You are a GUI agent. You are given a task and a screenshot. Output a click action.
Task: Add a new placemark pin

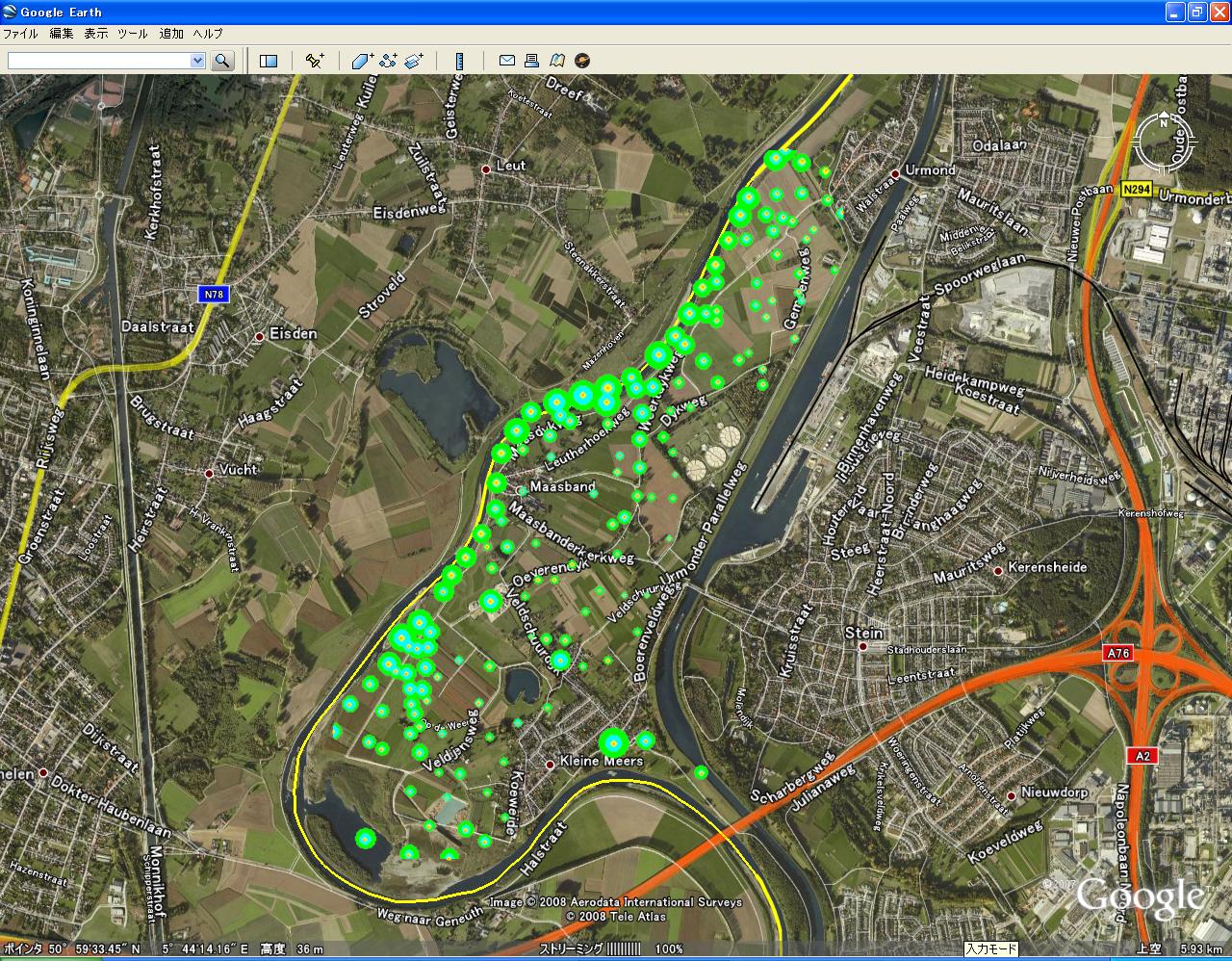pyautogui.click(x=315, y=61)
